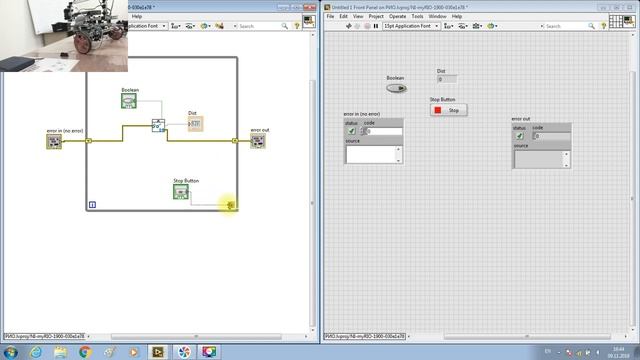Click the Search field in block diagram toolbar
Screen dimensions: 640x360
click(257, 26)
